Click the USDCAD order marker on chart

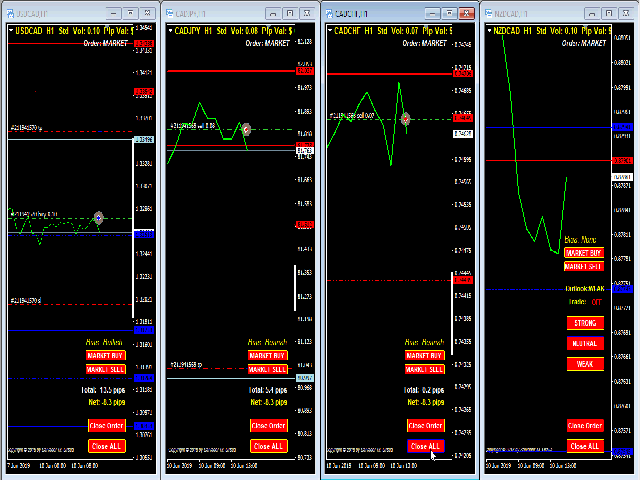tap(98, 217)
